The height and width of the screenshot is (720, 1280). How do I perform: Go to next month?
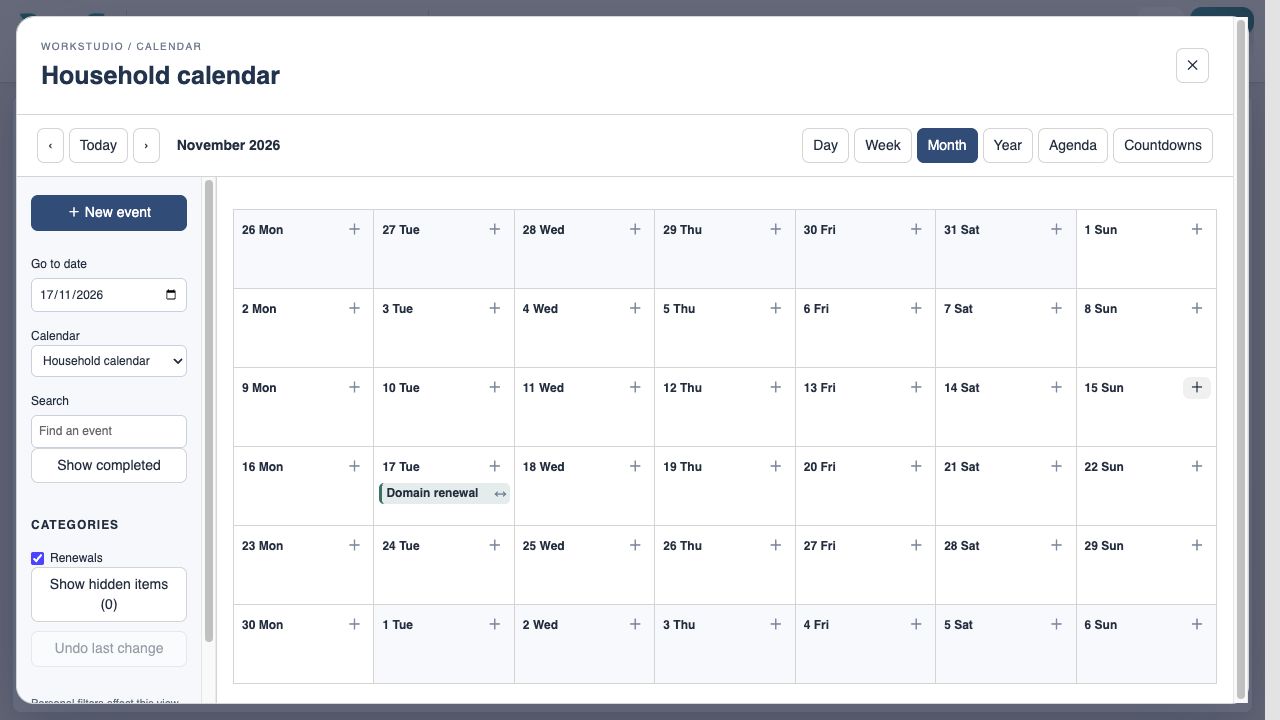point(146,145)
